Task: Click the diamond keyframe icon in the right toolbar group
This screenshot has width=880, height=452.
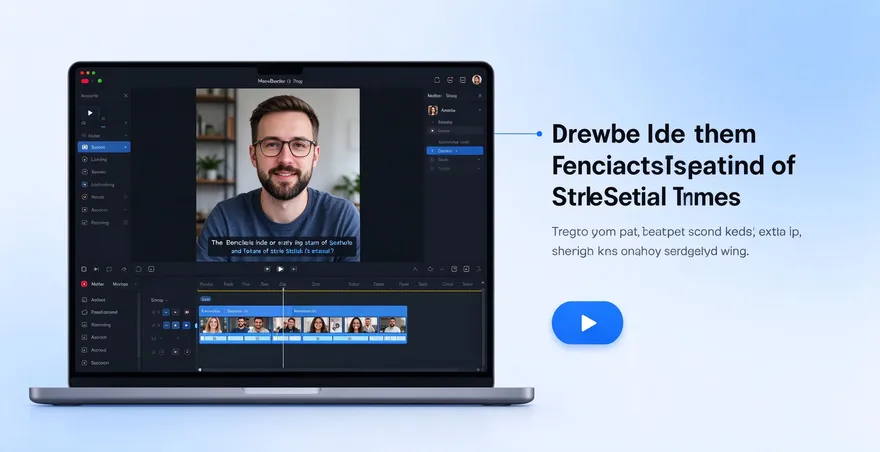Action: [430, 270]
